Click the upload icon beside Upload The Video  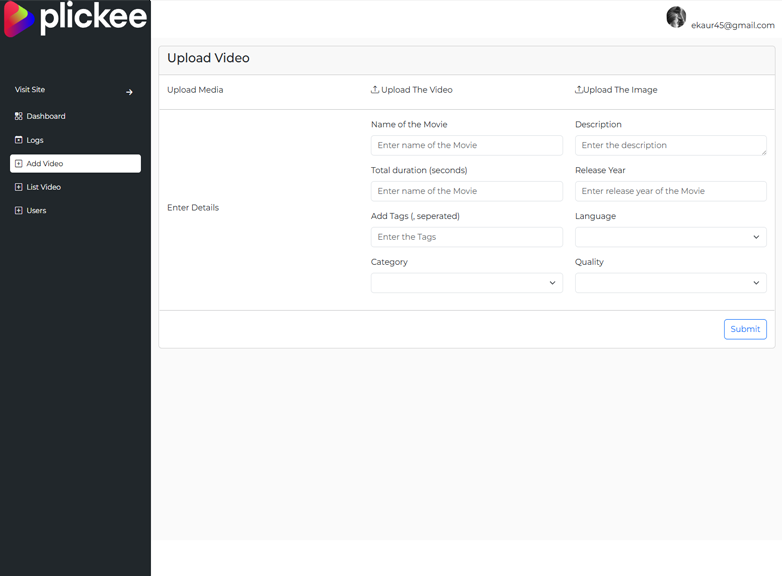[375, 90]
